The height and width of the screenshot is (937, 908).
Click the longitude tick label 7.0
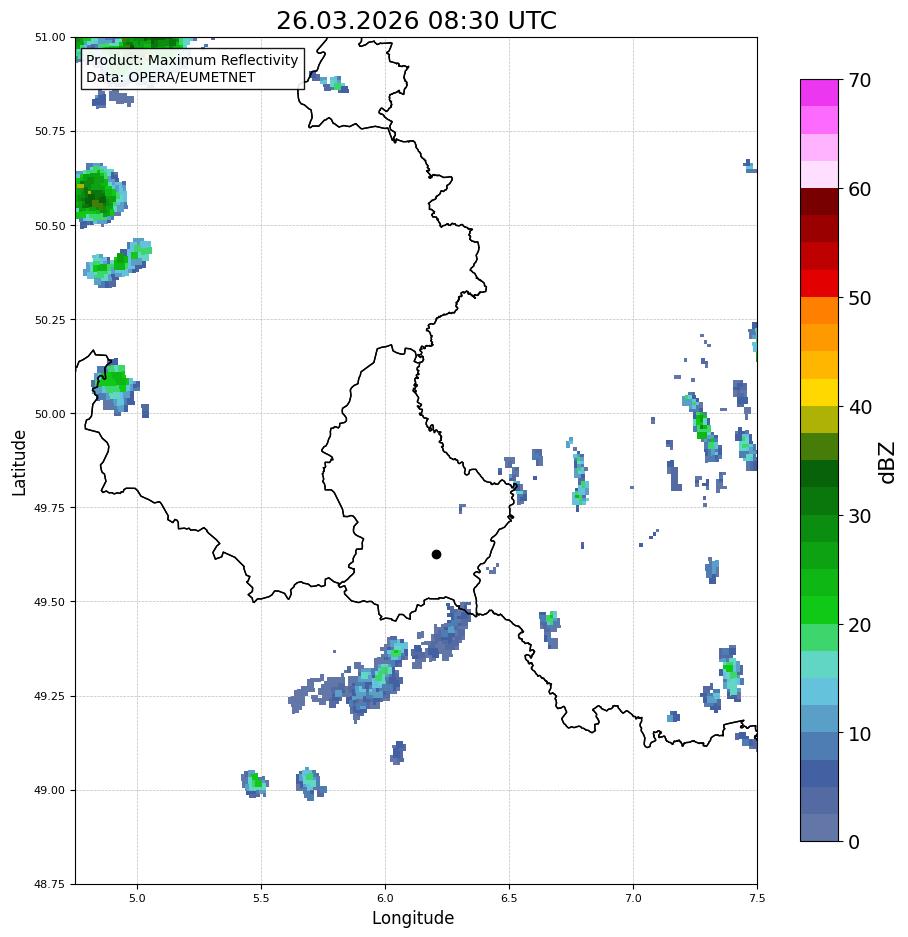tap(634, 898)
